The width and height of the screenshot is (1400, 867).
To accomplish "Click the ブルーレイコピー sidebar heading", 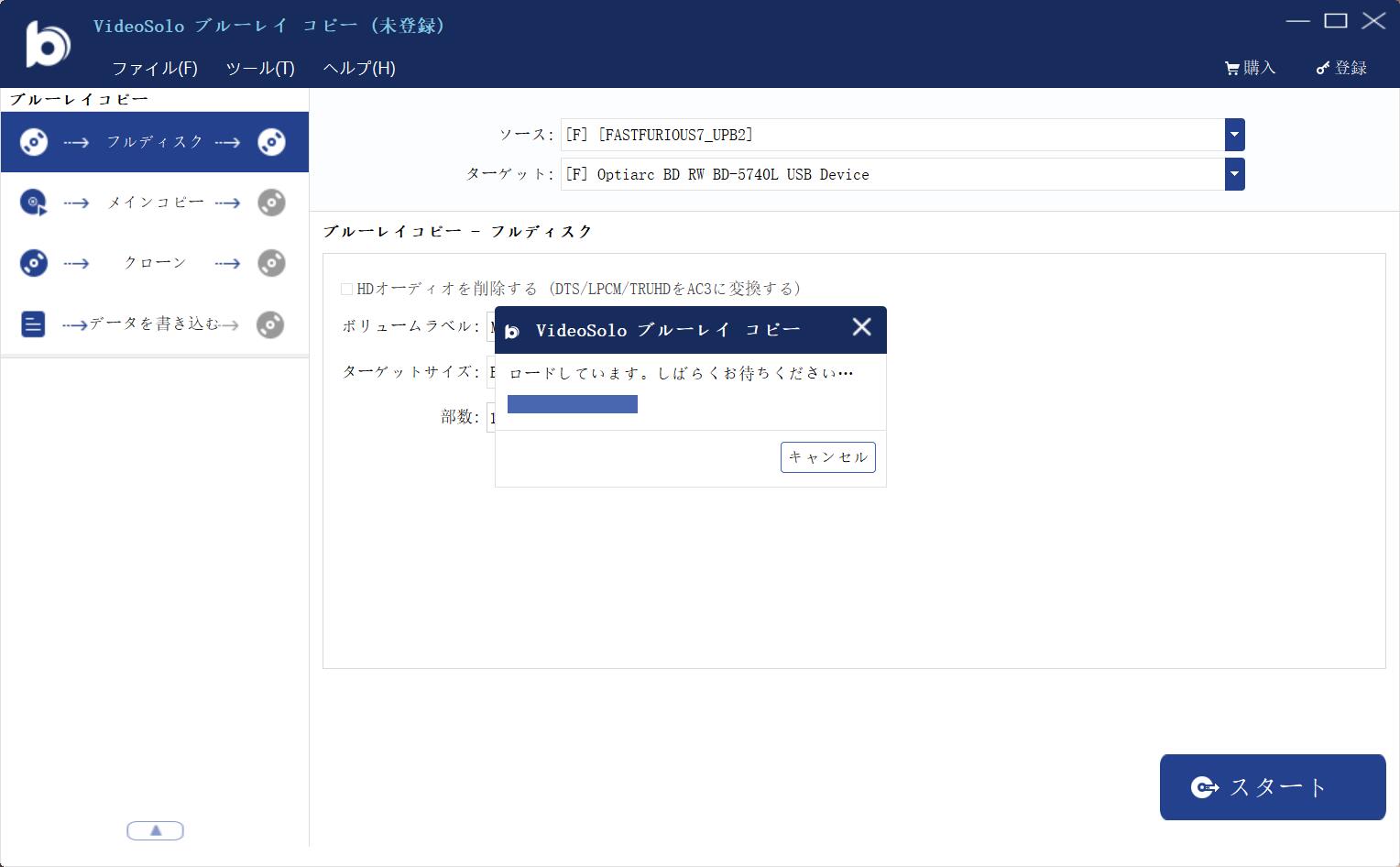I will click(x=79, y=99).
